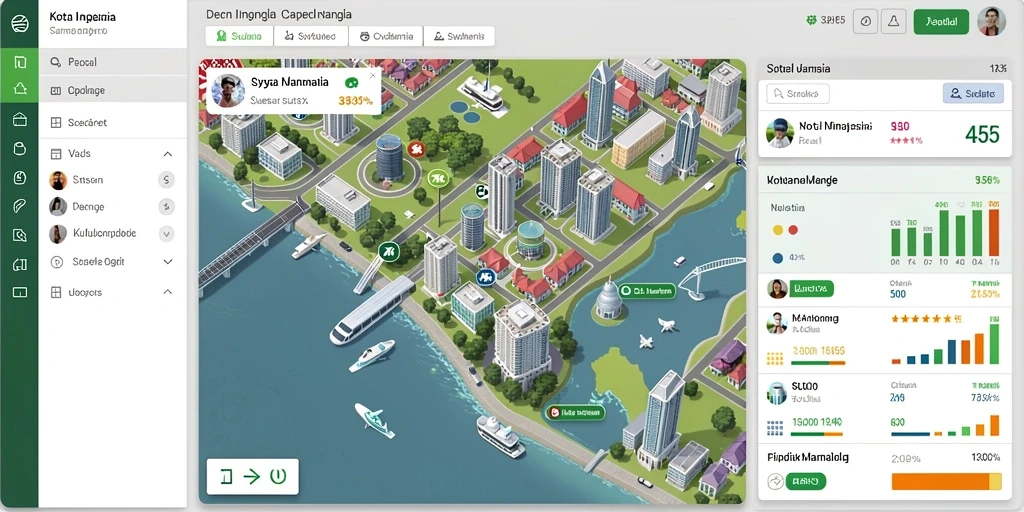This screenshot has height=512, width=1024.
Task: Click the notification bell icon in the top bar
Action: tap(894, 21)
